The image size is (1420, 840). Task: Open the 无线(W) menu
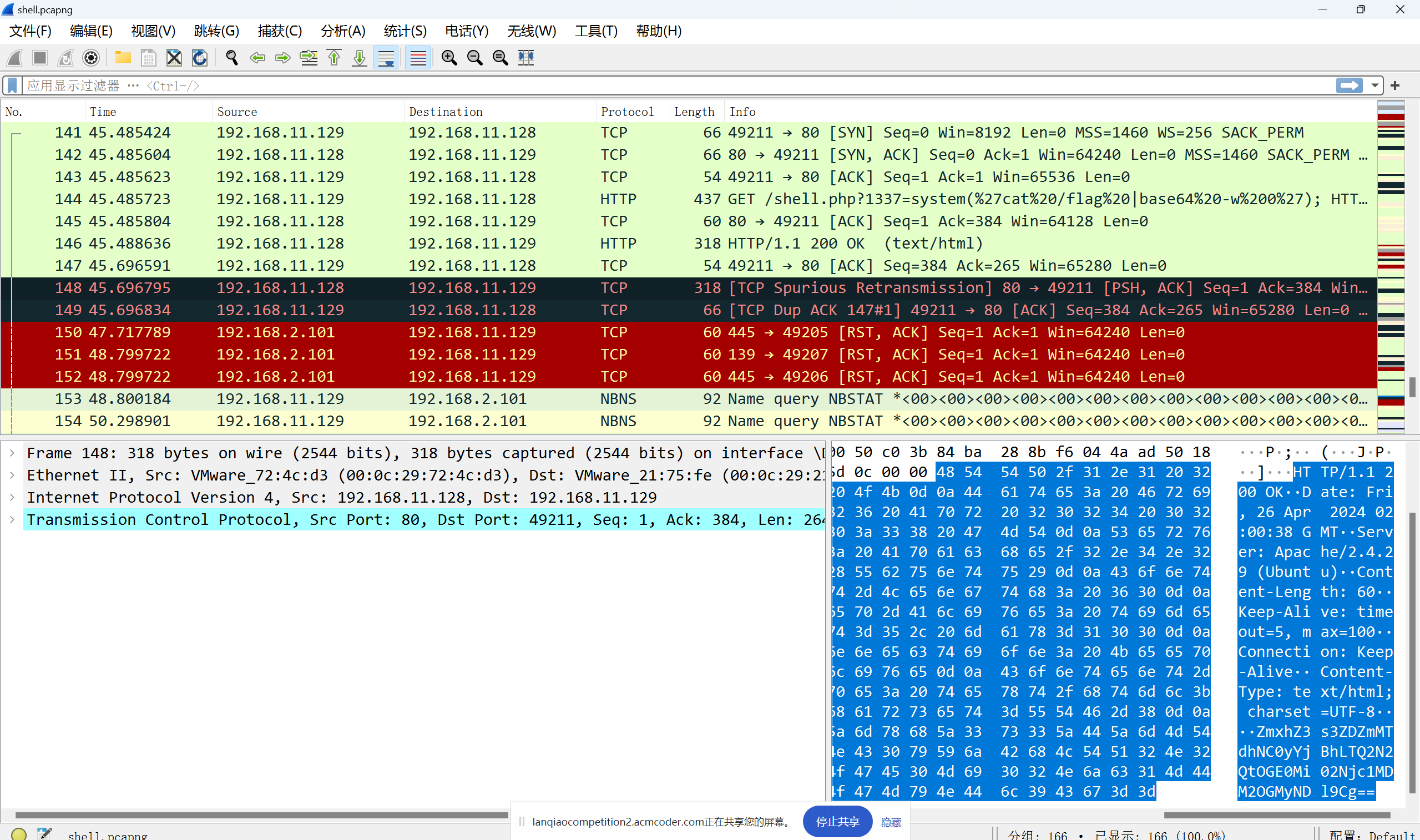click(532, 31)
